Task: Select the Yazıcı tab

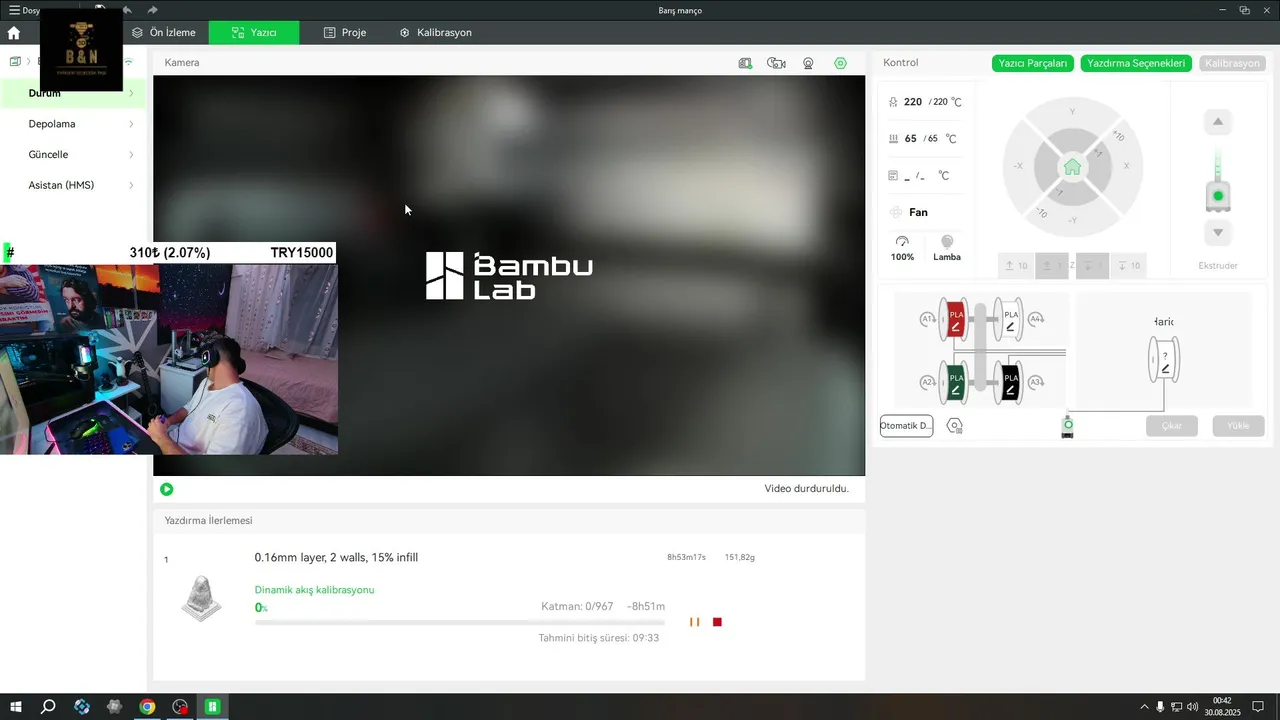Action: (x=254, y=32)
